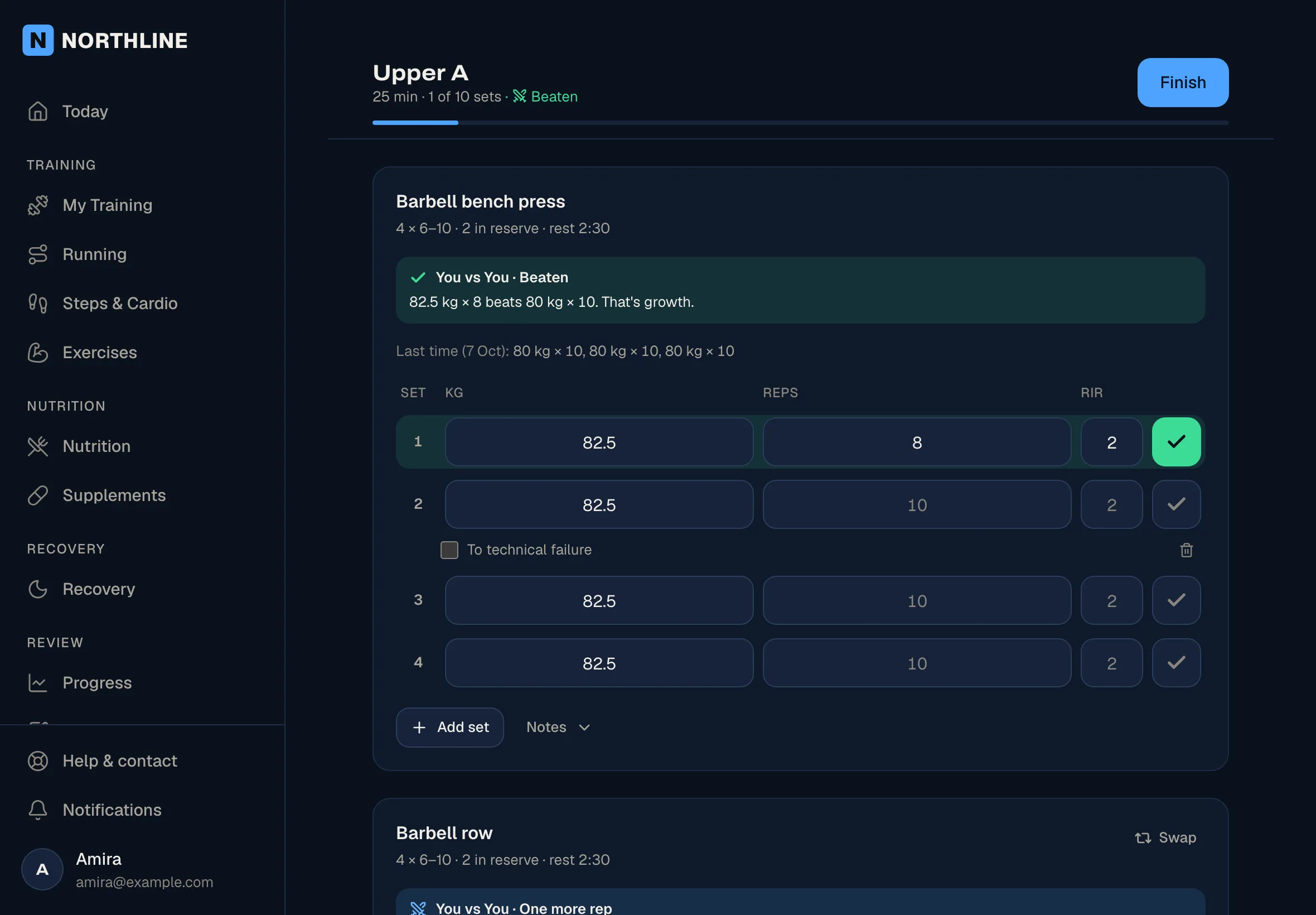Click the moon icon for Recovery
The image size is (1316, 915).
tap(38, 589)
